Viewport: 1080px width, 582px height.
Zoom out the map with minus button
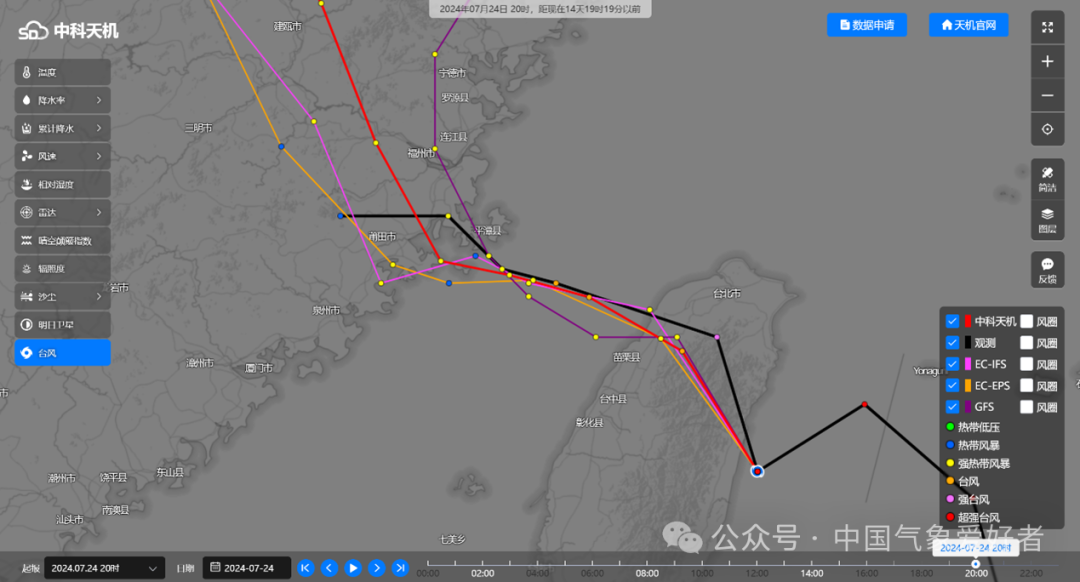1047,95
